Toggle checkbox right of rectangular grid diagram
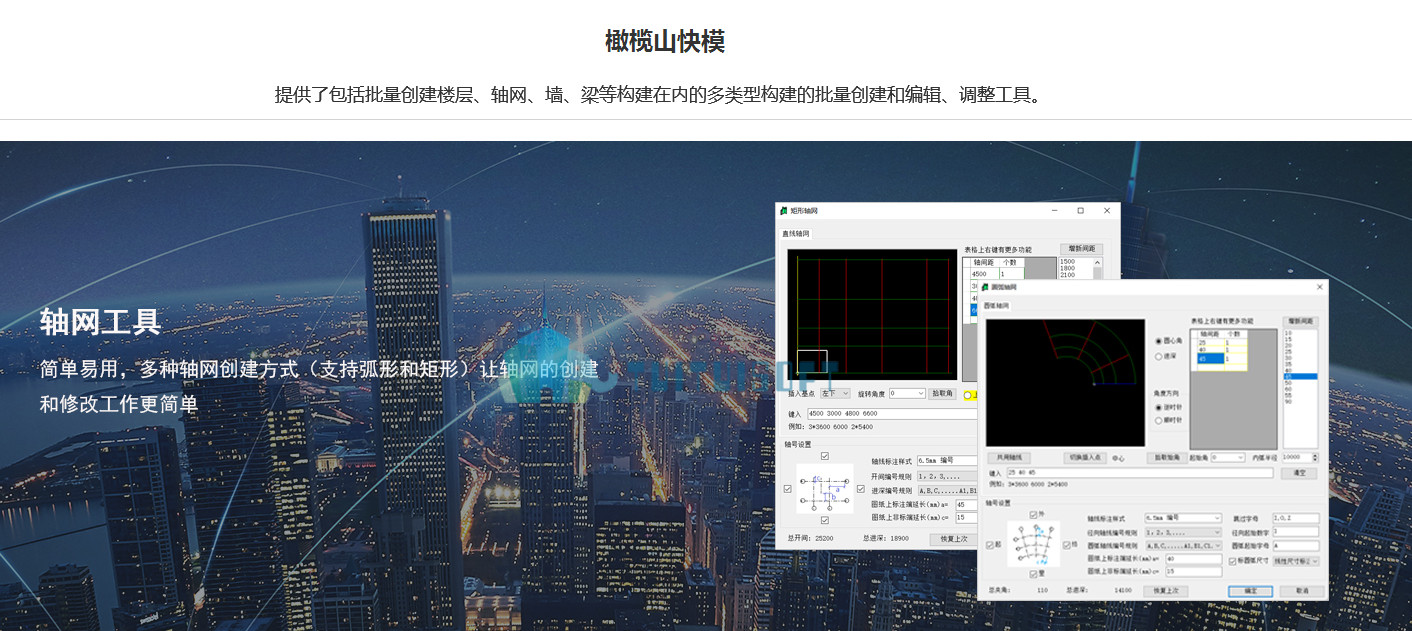The height and width of the screenshot is (631, 1412). click(x=860, y=489)
